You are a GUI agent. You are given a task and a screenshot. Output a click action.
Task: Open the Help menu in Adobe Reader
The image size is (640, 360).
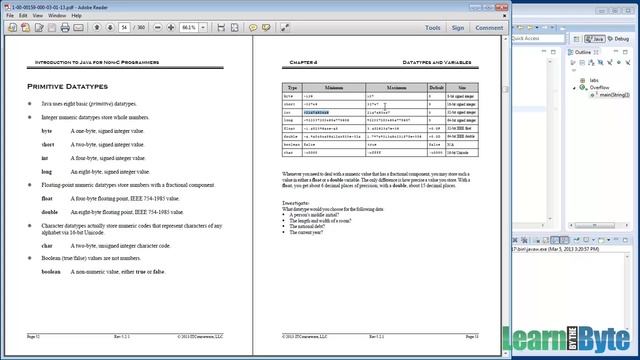click(x=77, y=16)
